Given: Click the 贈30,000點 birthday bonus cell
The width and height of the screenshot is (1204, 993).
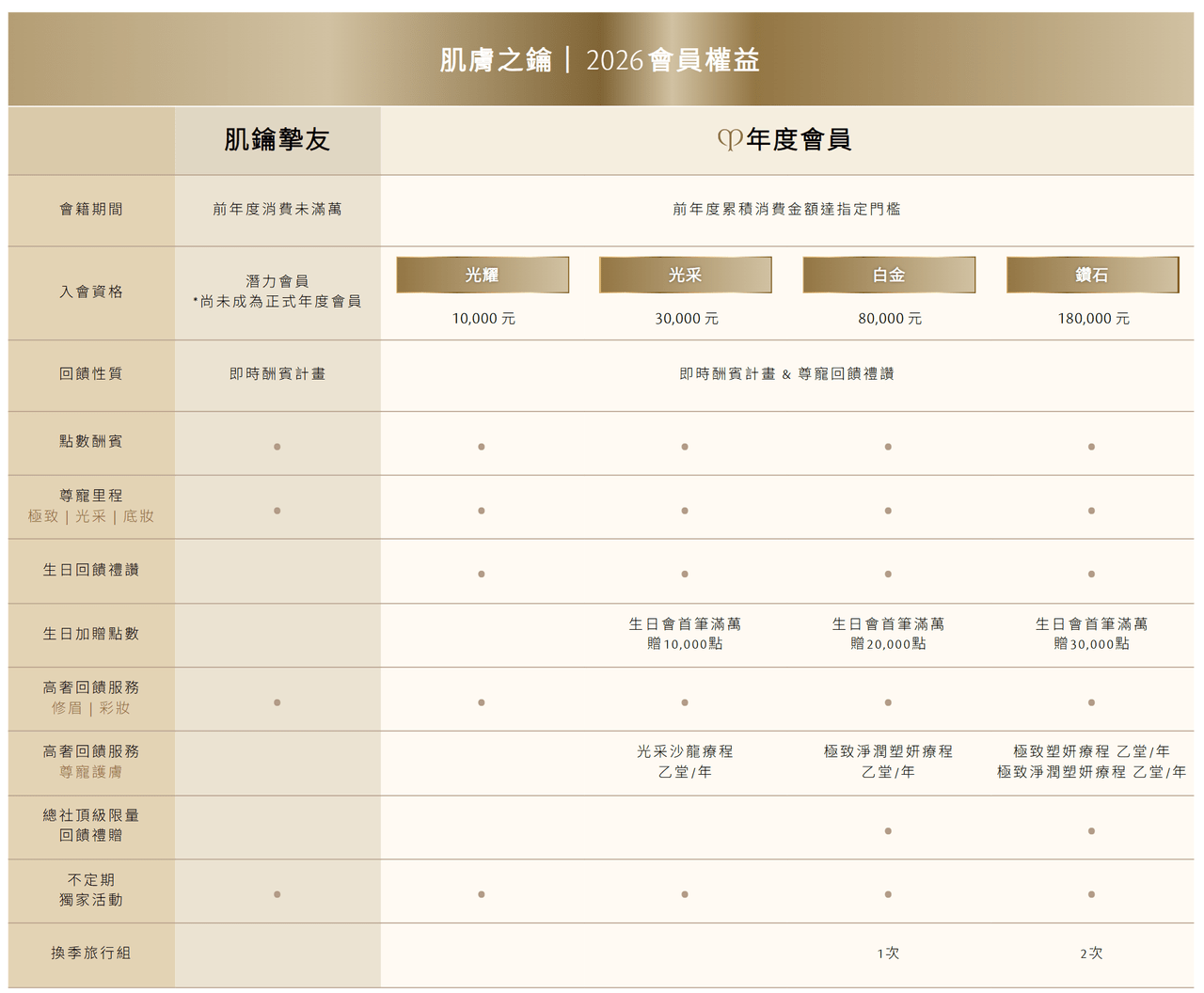Looking at the screenshot, I should [1092, 634].
